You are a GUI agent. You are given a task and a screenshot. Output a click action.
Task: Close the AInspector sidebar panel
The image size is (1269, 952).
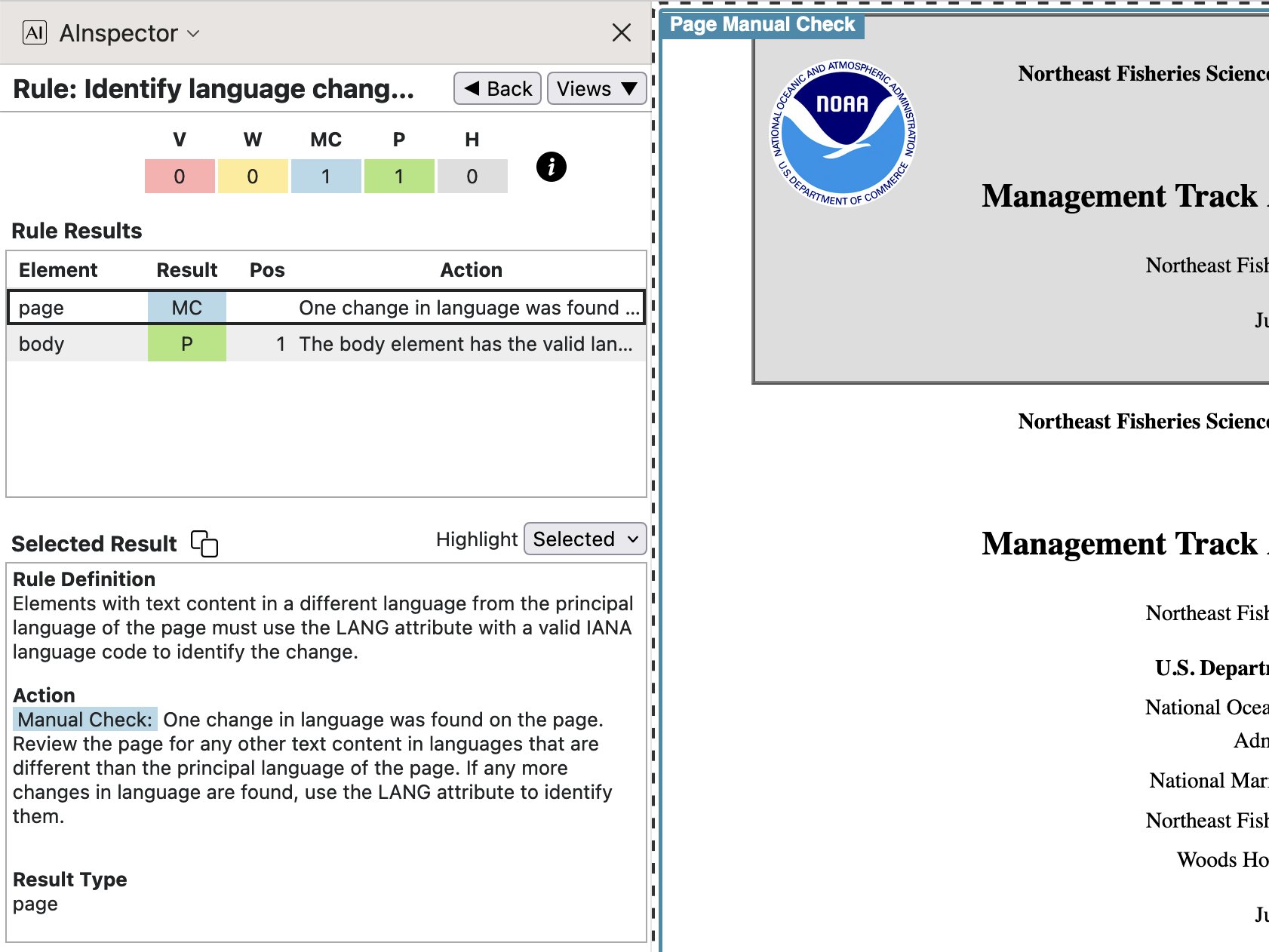pyautogui.click(x=621, y=32)
